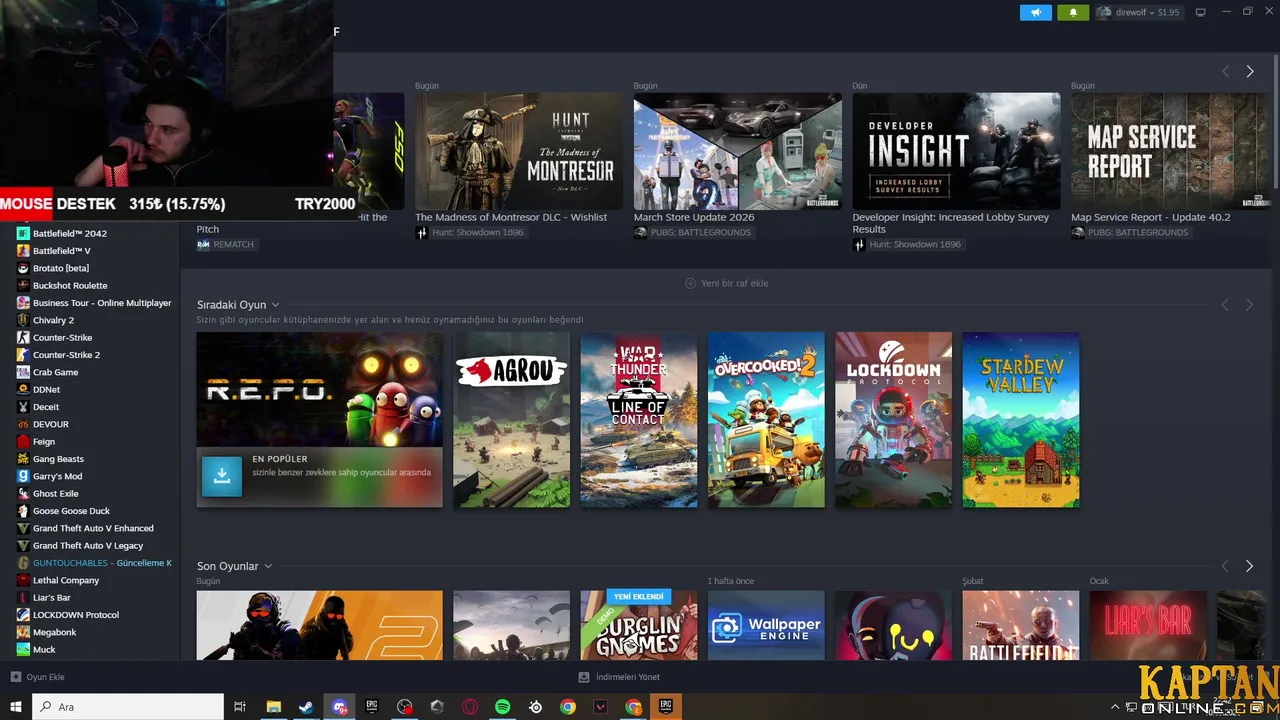This screenshot has width=1280, height=720.
Task: Select Grand Theft Auto V Enhanced
Action: 93,528
